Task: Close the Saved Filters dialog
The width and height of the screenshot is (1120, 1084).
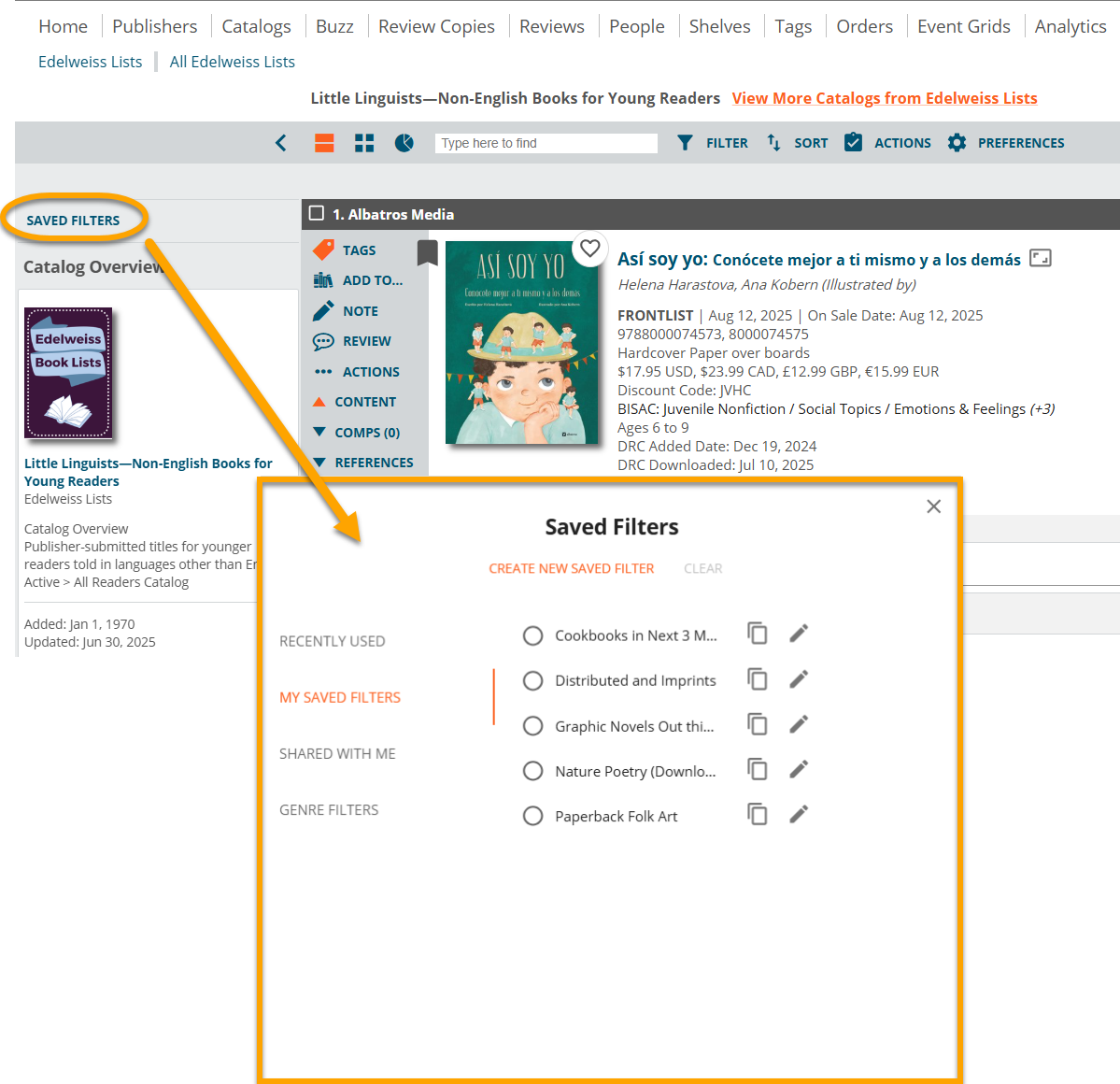Action: tap(933, 506)
